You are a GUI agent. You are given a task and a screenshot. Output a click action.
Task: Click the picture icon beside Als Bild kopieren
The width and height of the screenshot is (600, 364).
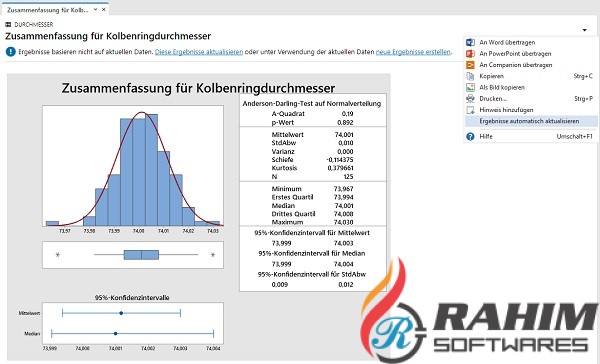(x=470, y=87)
